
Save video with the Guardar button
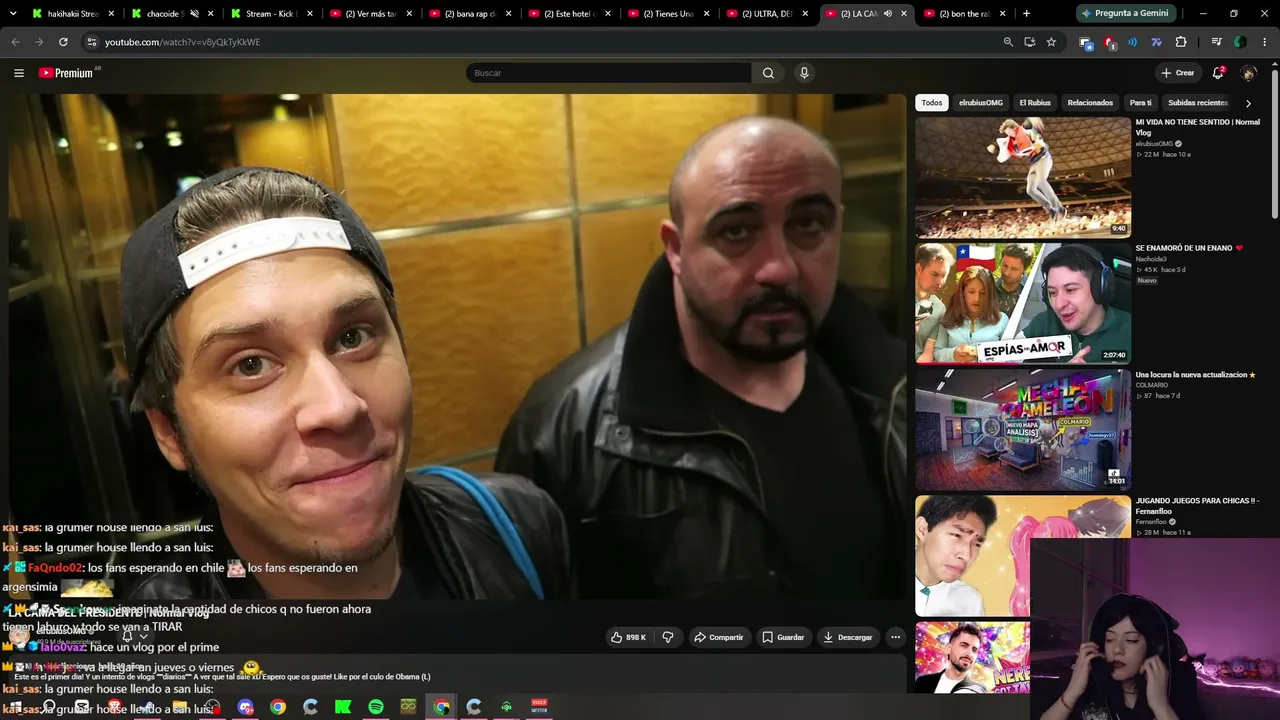pyautogui.click(x=783, y=637)
